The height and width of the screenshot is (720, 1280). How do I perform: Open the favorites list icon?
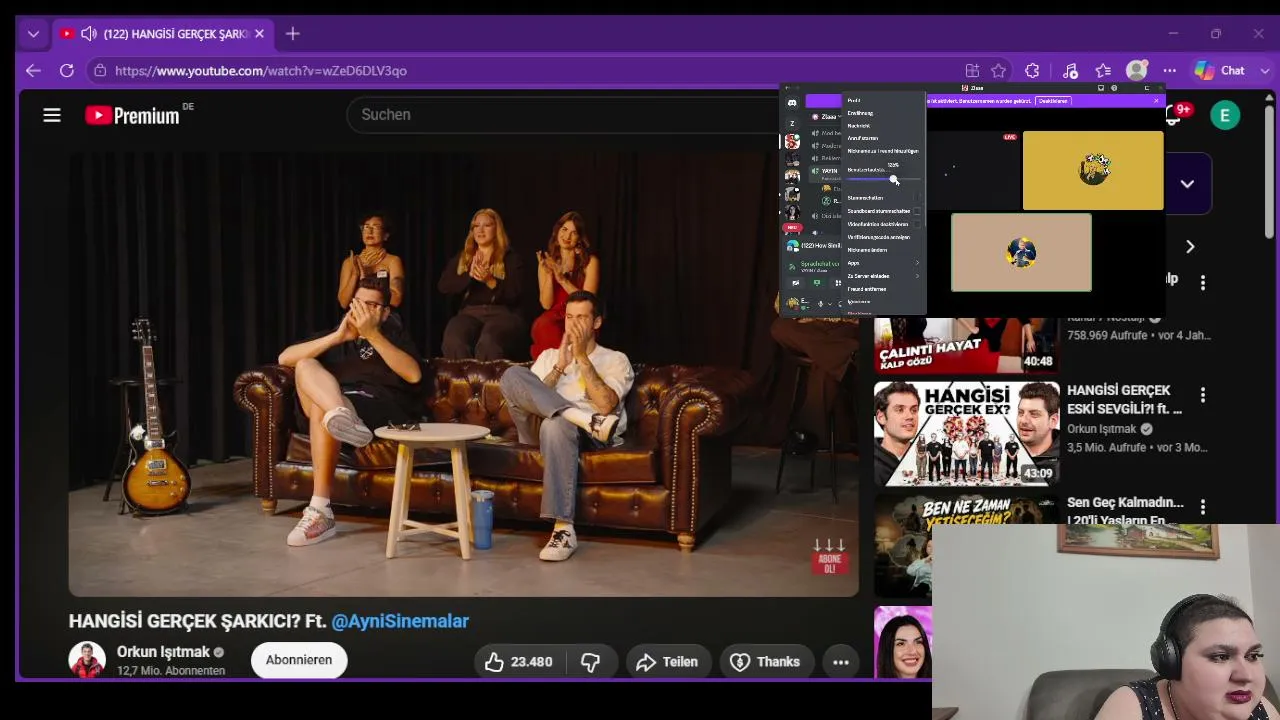click(x=1103, y=71)
